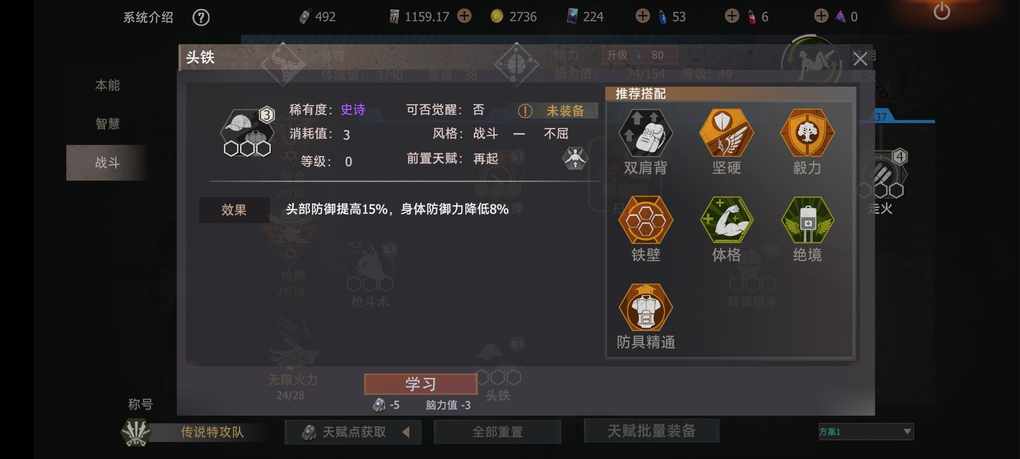Open the 绝境 talent icon

[807, 220]
